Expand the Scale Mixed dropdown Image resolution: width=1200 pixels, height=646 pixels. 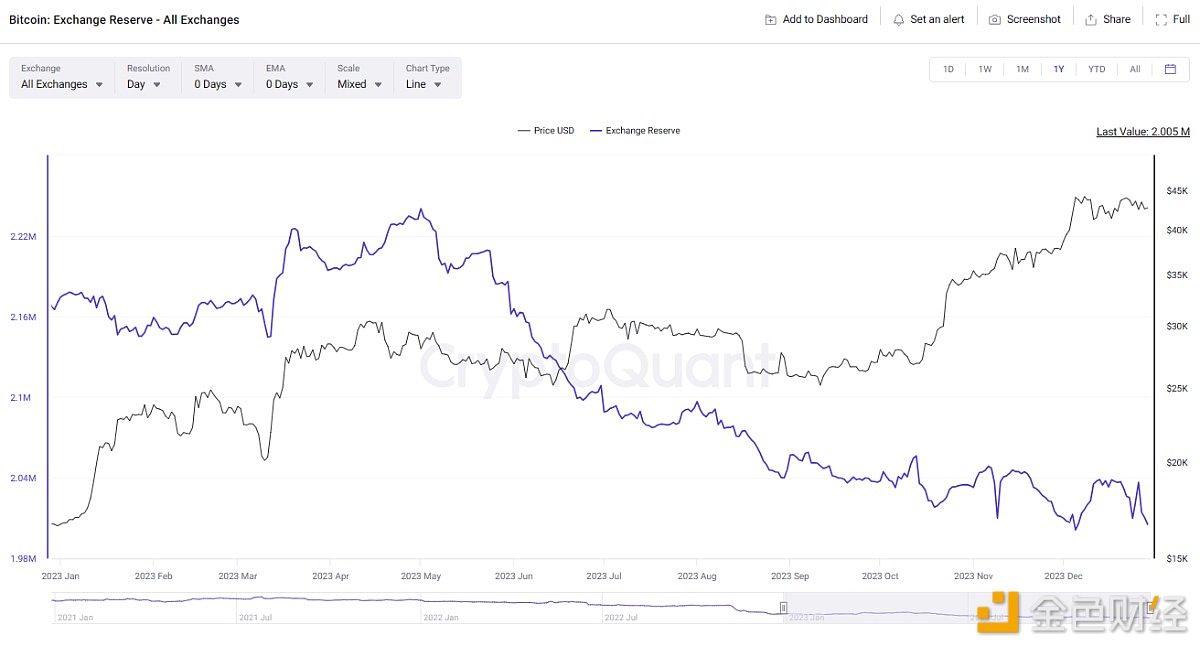coord(360,84)
